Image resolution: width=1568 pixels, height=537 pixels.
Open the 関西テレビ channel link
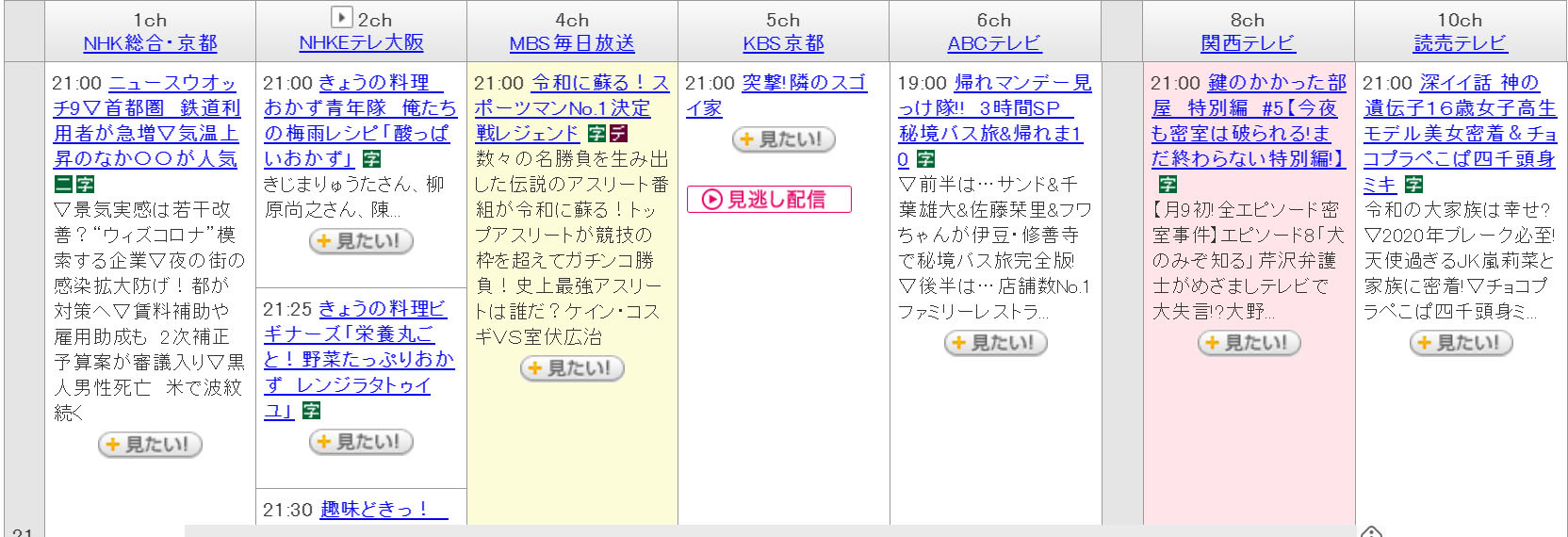click(x=1248, y=43)
